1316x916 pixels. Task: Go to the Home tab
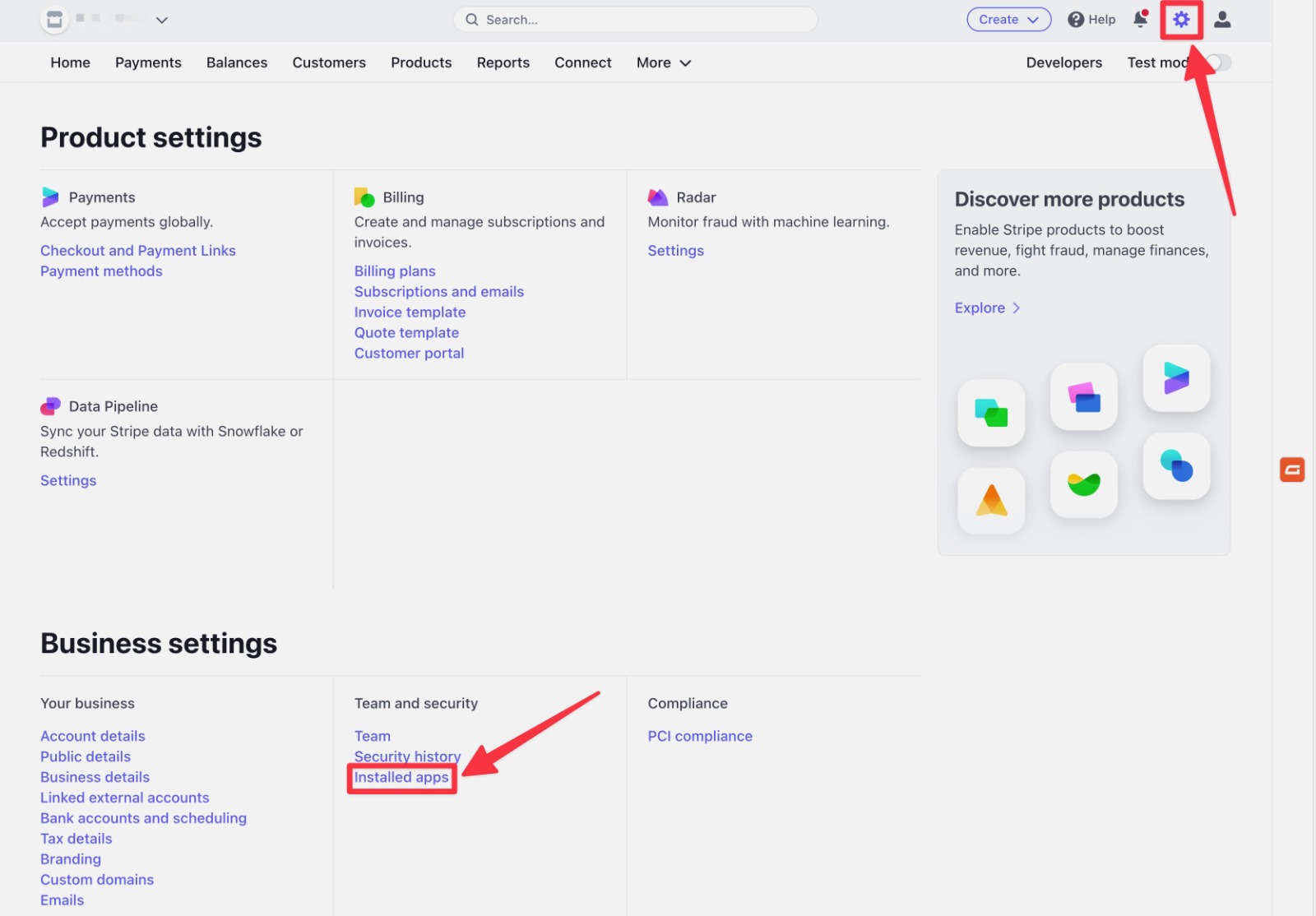pos(71,62)
